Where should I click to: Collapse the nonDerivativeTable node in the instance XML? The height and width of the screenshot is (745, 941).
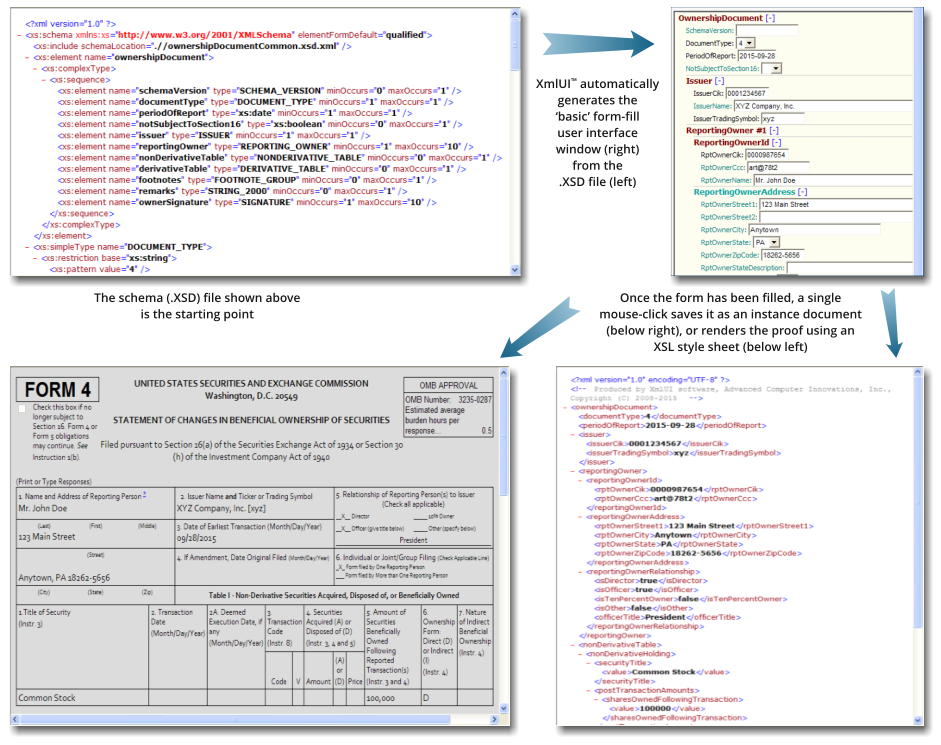pos(573,645)
